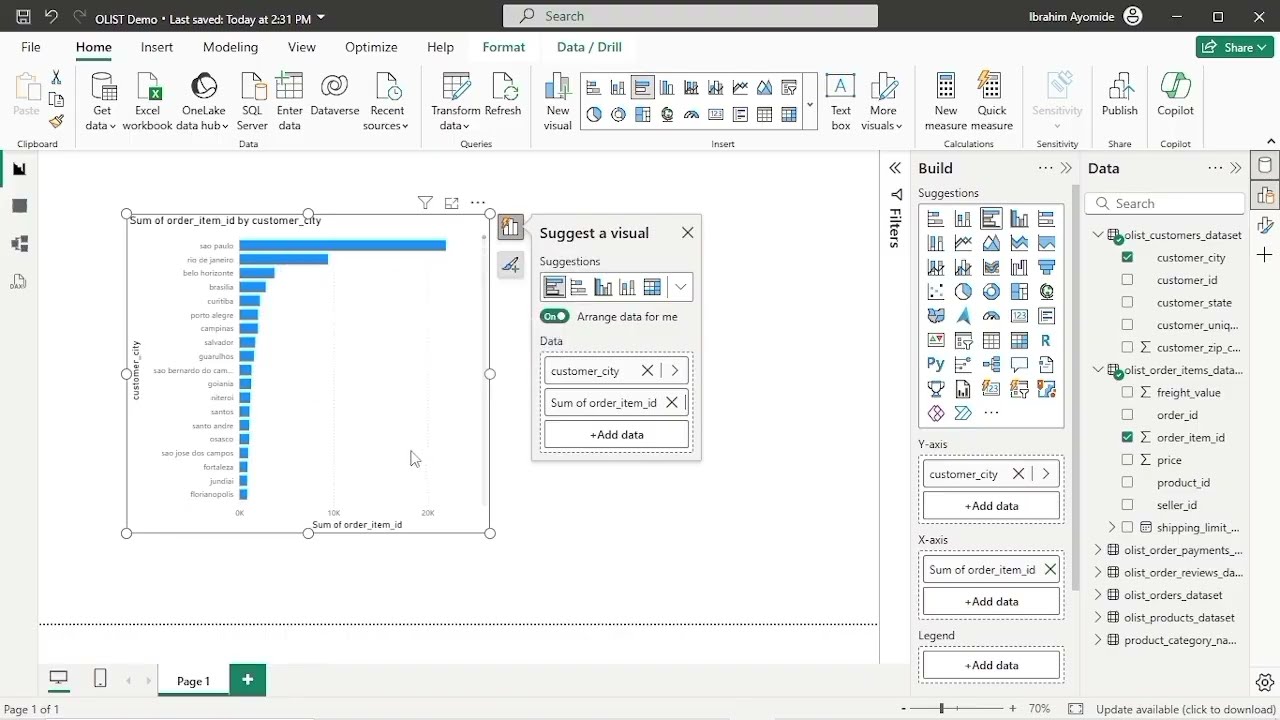This screenshot has width=1280, height=720.
Task: Add a new page with the plus button
Action: [247, 680]
